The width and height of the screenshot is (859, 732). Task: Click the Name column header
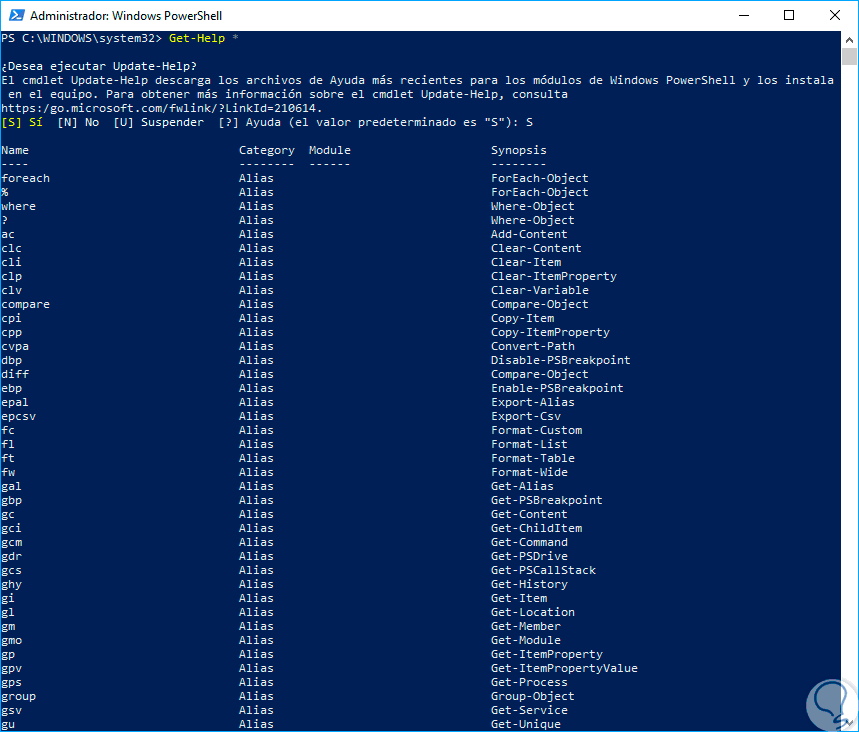point(15,150)
